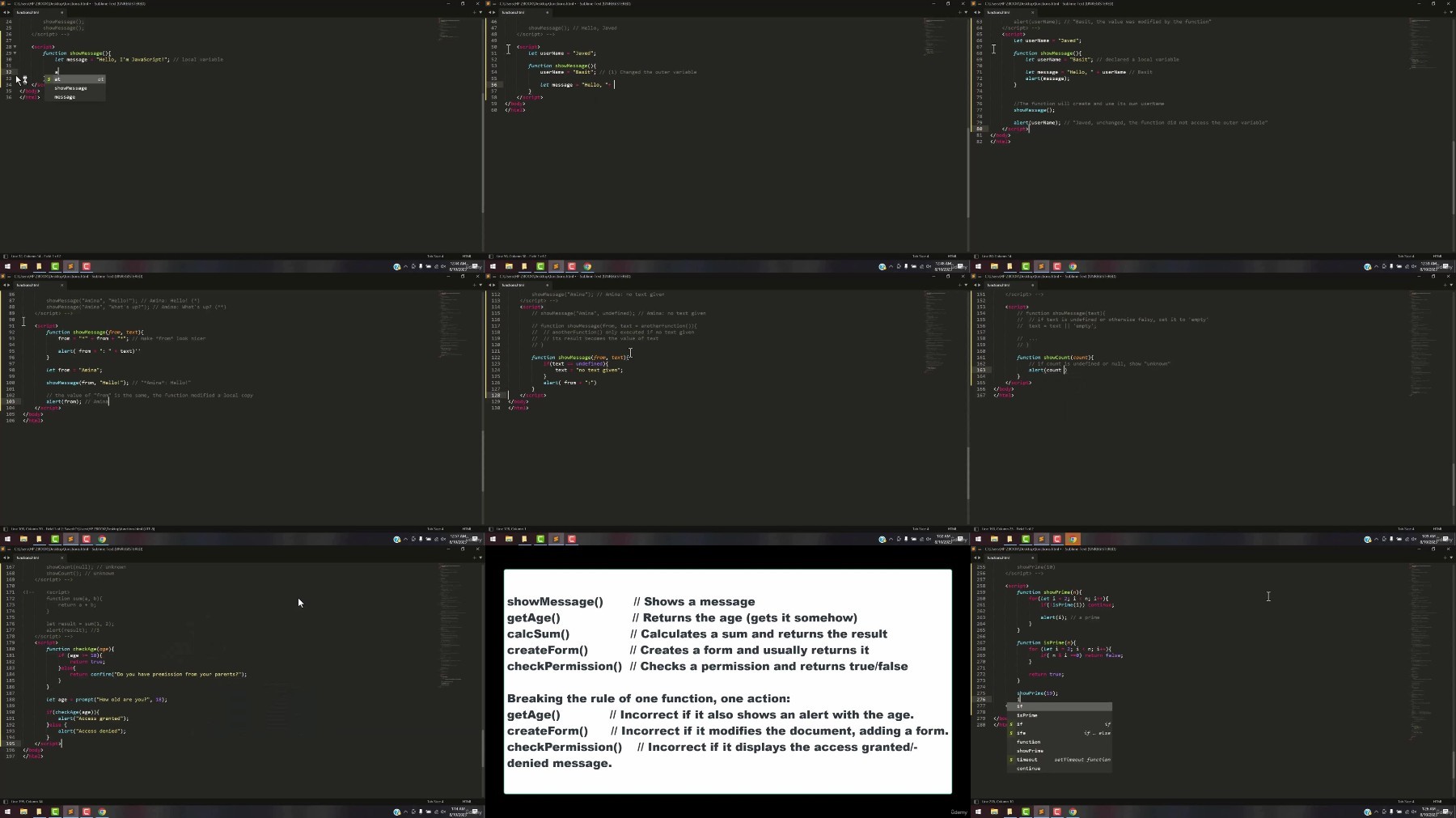Open File Explorer in the showPrime frame's taskbar
The height and width of the screenshot is (818, 1456).
[x=994, y=812]
